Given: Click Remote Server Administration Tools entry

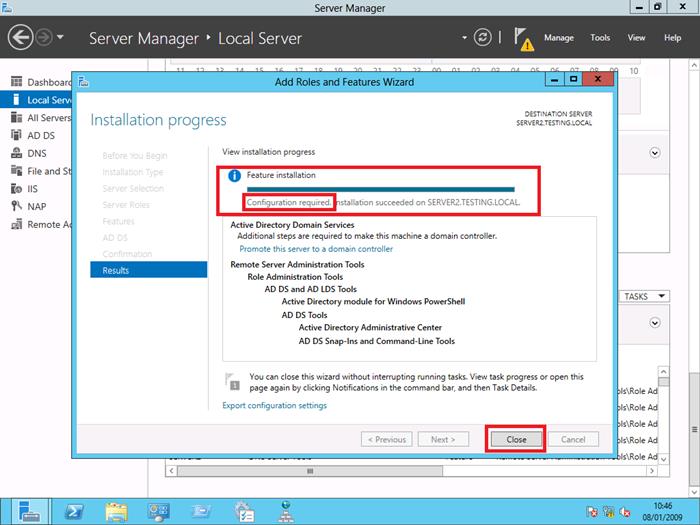Looking at the screenshot, I should [297, 264].
